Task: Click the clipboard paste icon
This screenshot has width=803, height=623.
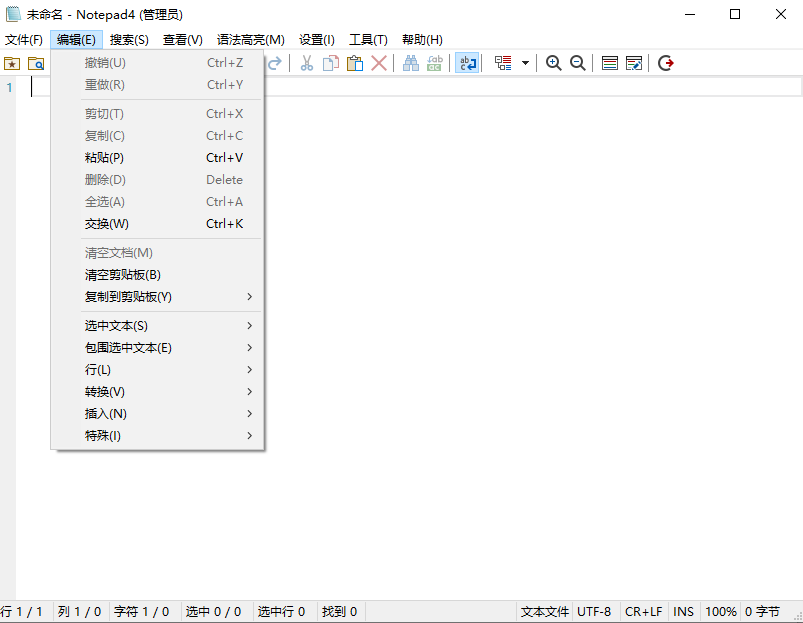Action: pos(355,63)
